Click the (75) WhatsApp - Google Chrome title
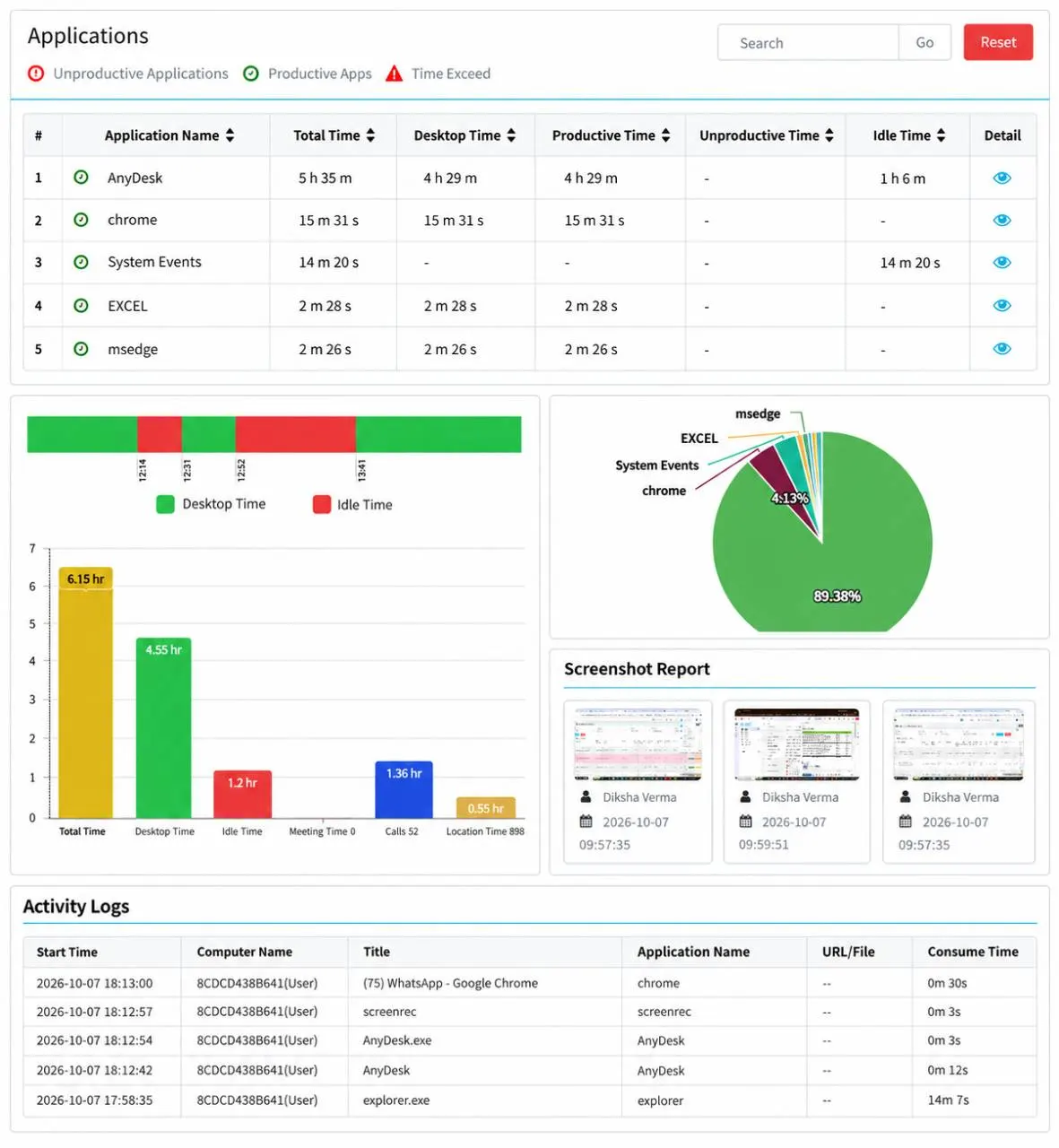The height and width of the screenshot is (1148, 1059). click(450, 983)
